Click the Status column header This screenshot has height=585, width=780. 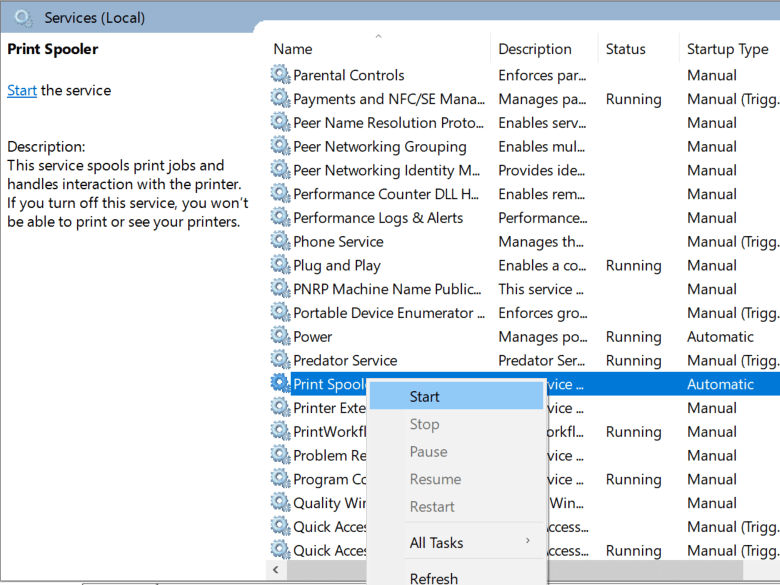pyautogui.click(x=625, y=49)
